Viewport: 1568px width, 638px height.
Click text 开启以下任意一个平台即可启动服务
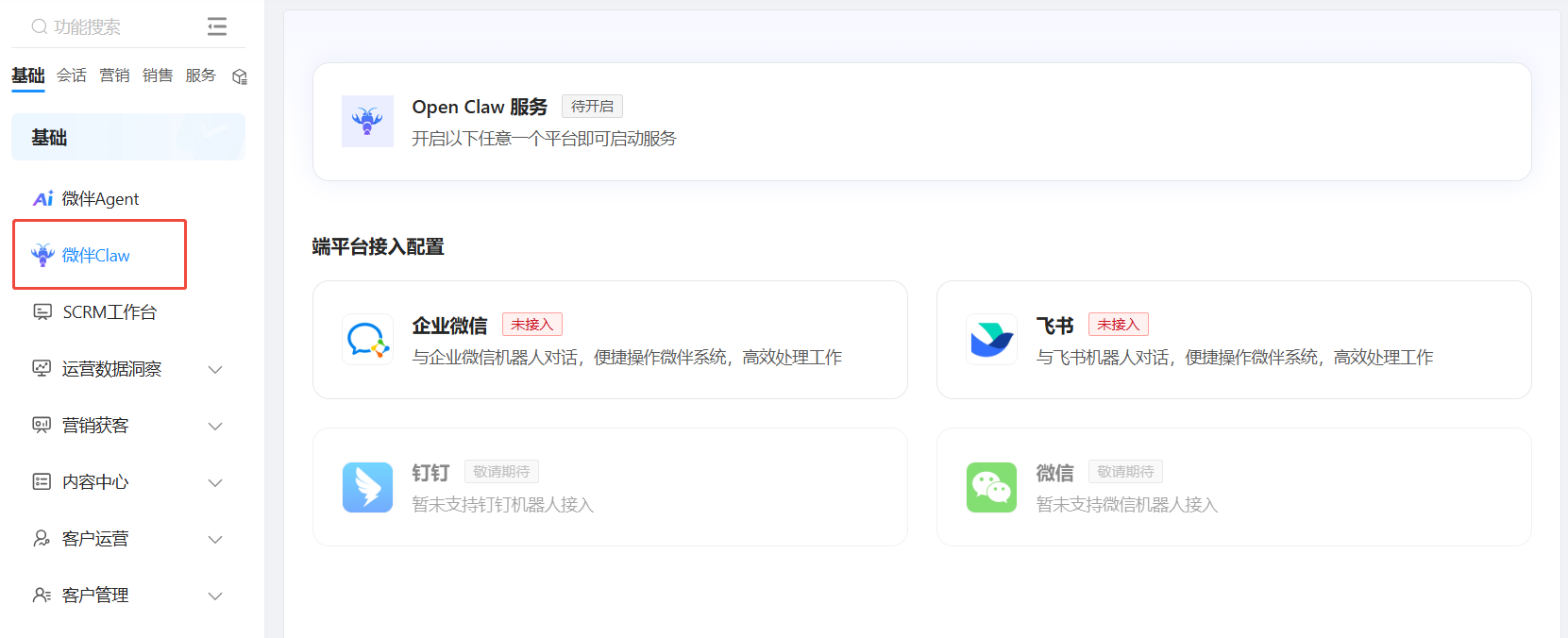(x=544, y=139)
